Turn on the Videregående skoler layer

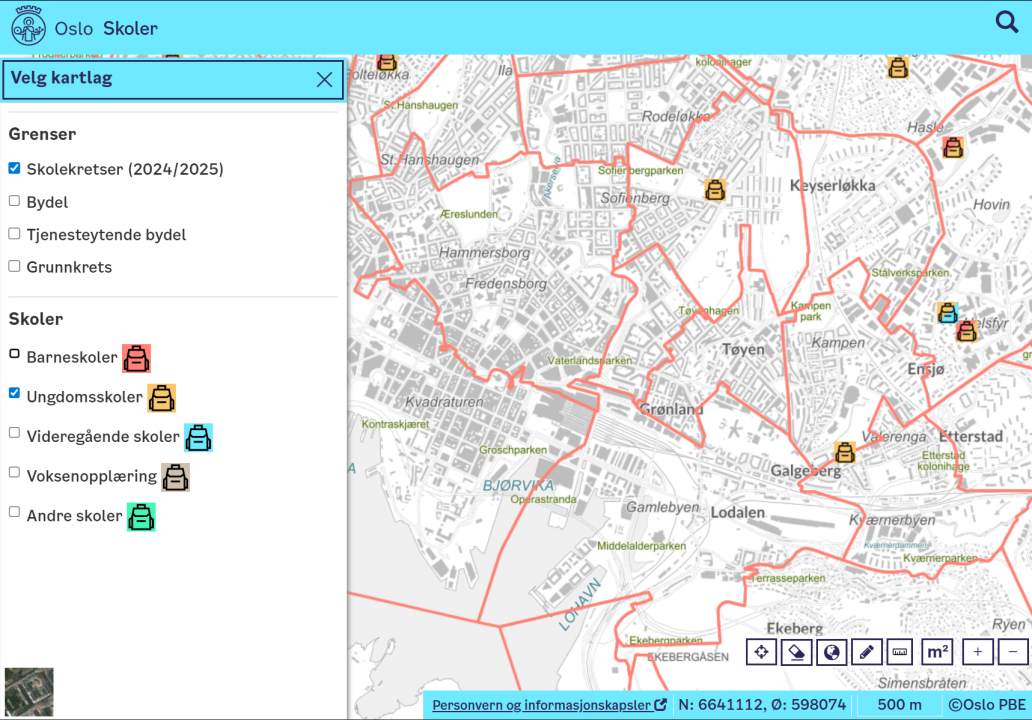coord(14,433)
